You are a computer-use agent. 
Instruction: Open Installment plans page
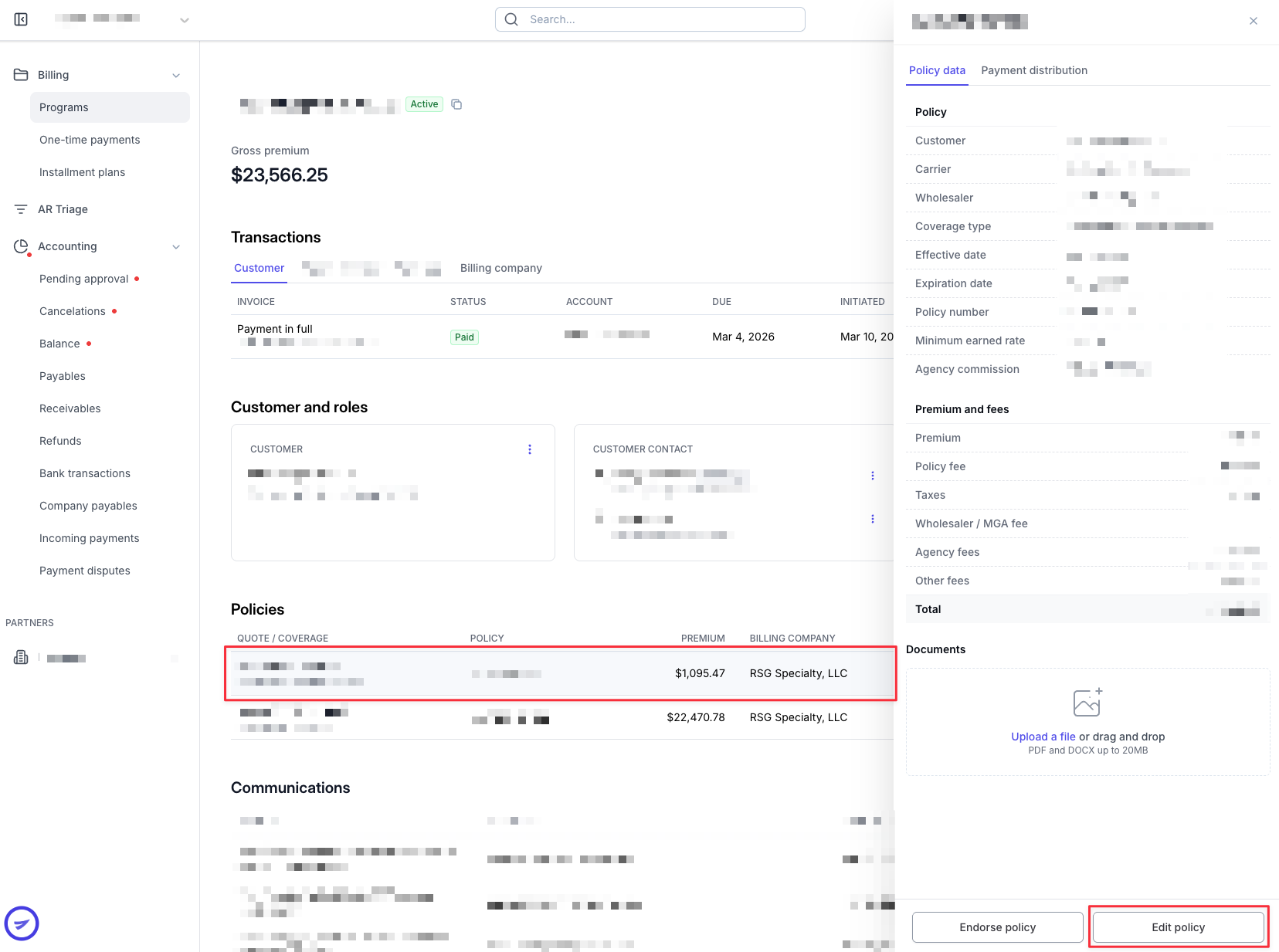click(82, 172)
